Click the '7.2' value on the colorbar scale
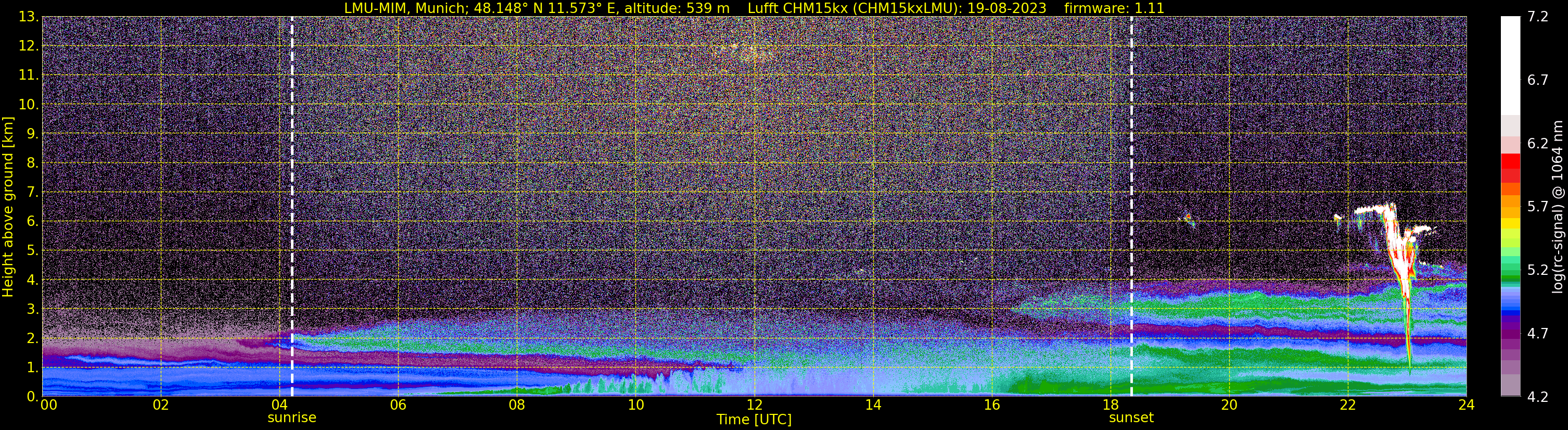Image resolution: width=1568 pixels, height=430 pixels. (x=1538, y=17)
